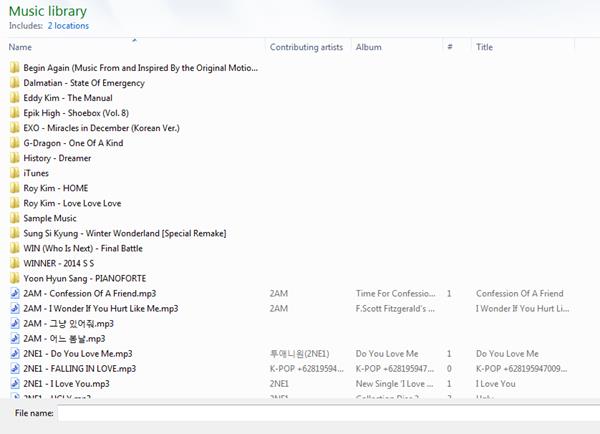Click the album cell 'F.Scott Fitzgerald's ...'
This screenshot has height=434, width=600.
pyautogui.click(x=395, y=308)
